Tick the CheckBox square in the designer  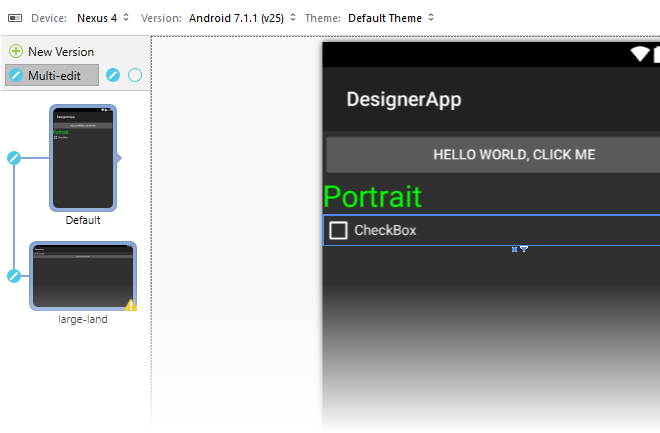[x=338, y=231]
